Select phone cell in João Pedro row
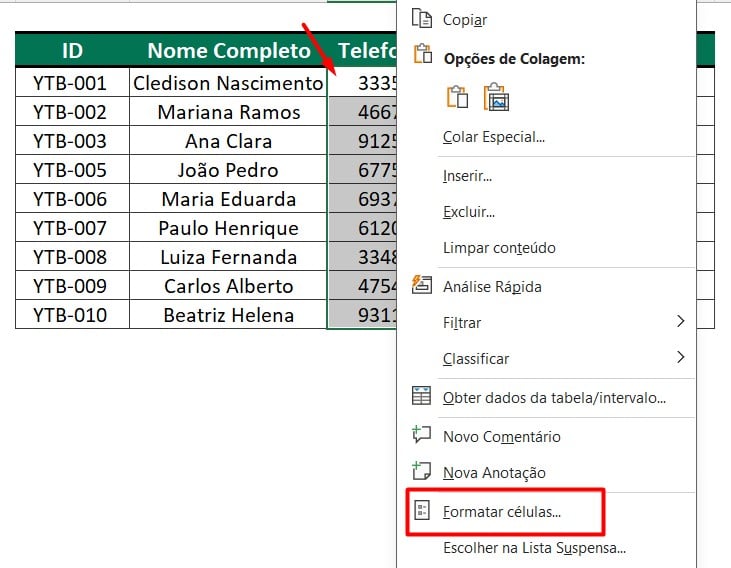The height and width of the screenshot is (568, 731). (x=362, y=169)
